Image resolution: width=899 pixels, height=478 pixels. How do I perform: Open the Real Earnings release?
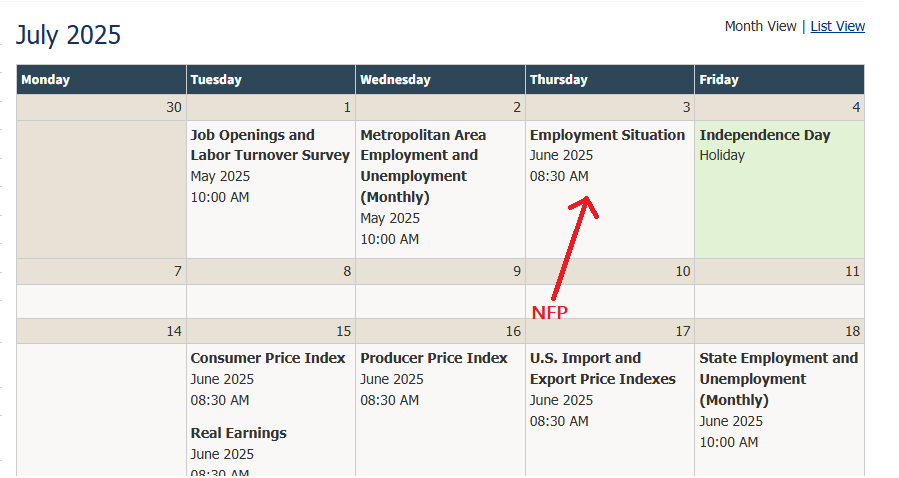(238, 433)
